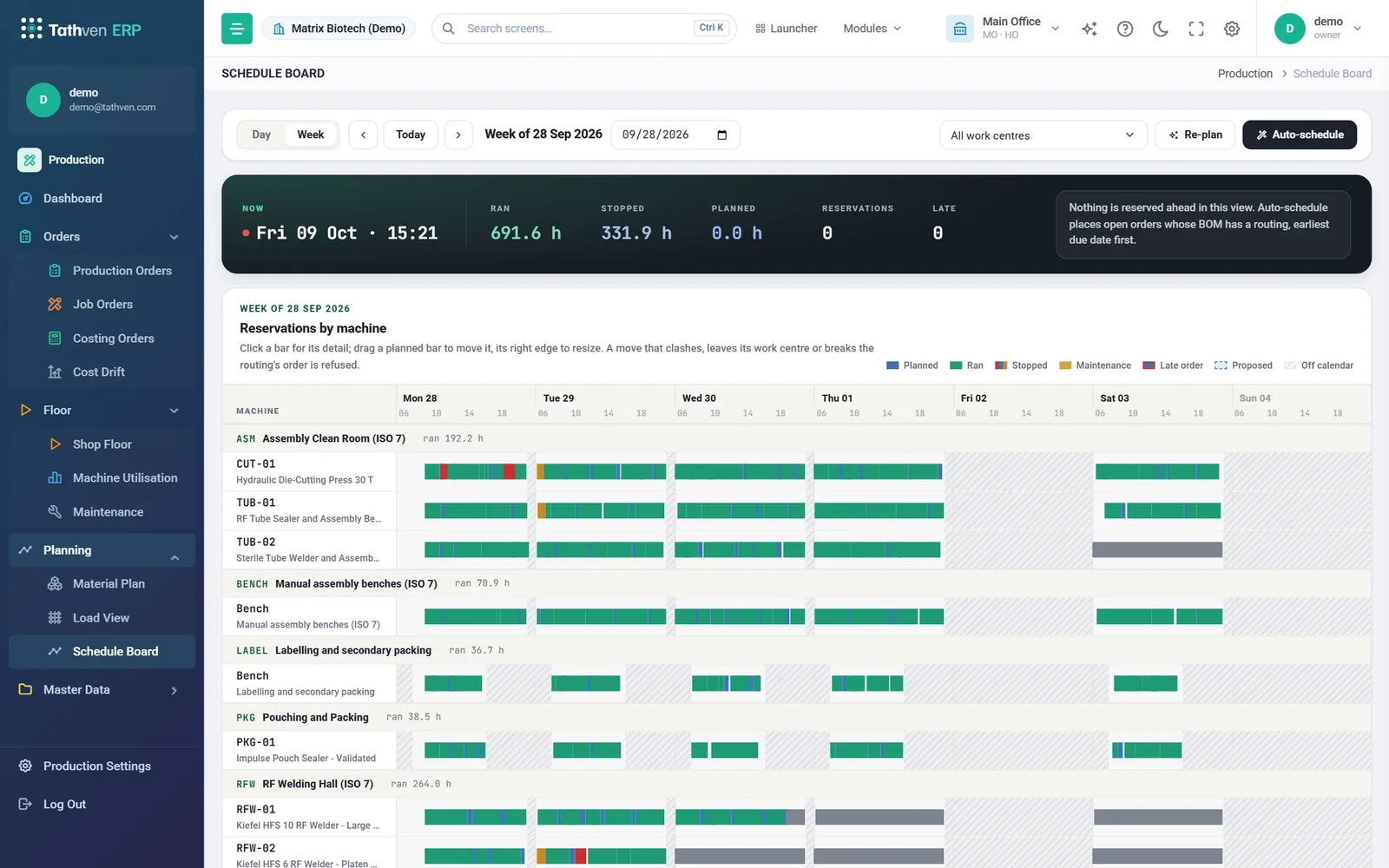Jump to Today on schedule
The width and height of the screenshot is (1389, 868).
411,135
